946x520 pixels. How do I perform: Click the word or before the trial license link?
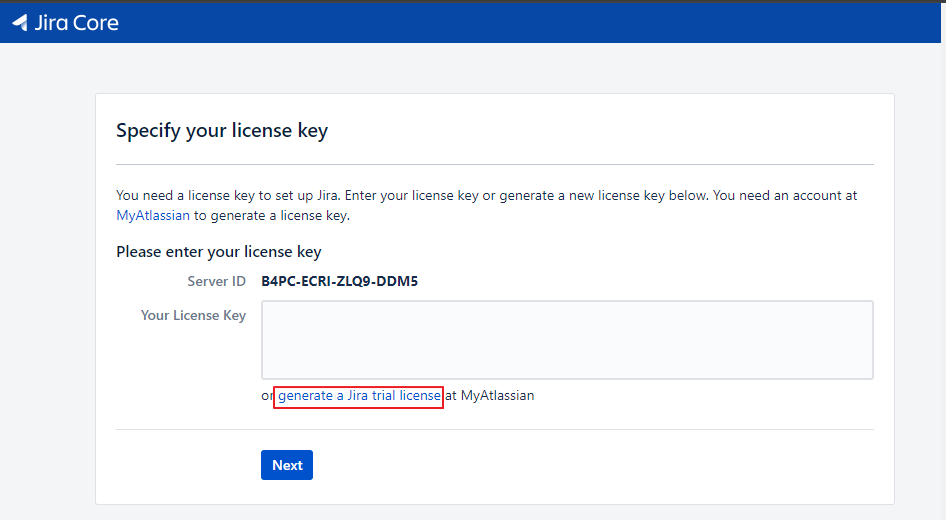[267, 396]
